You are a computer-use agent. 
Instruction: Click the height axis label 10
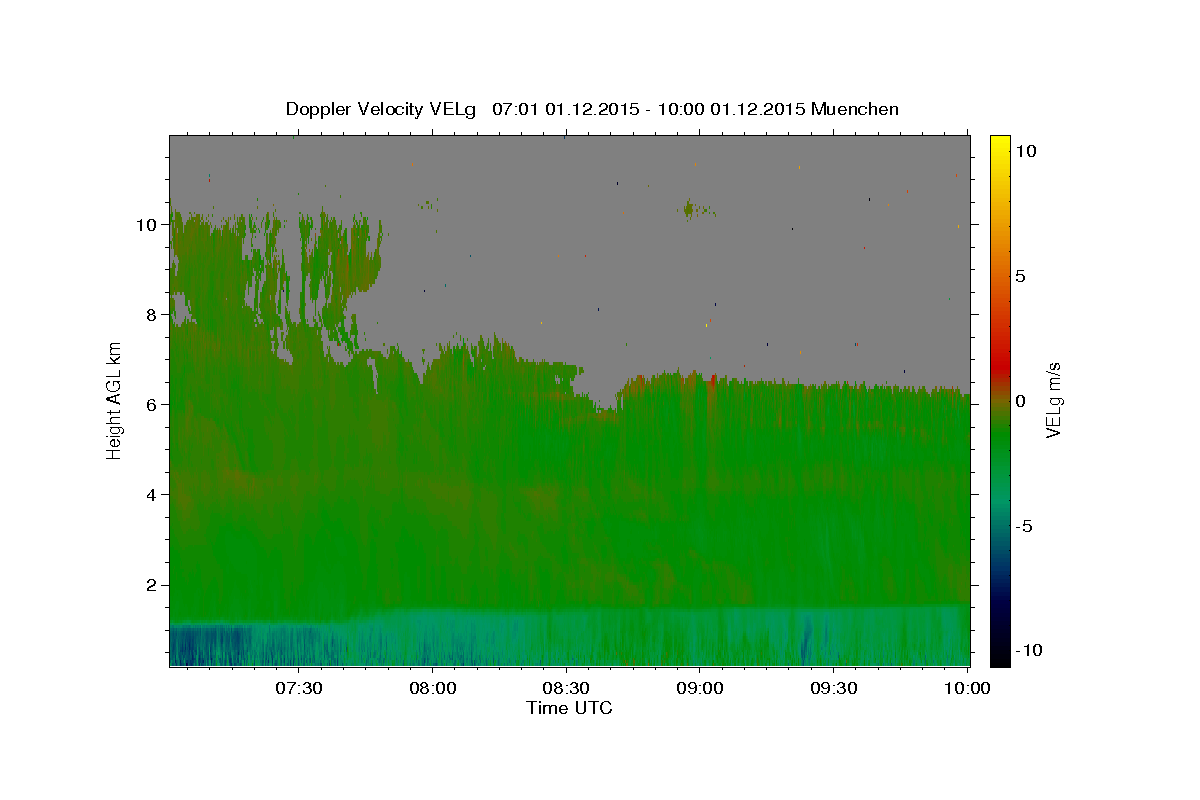click(x=146, y=224)
